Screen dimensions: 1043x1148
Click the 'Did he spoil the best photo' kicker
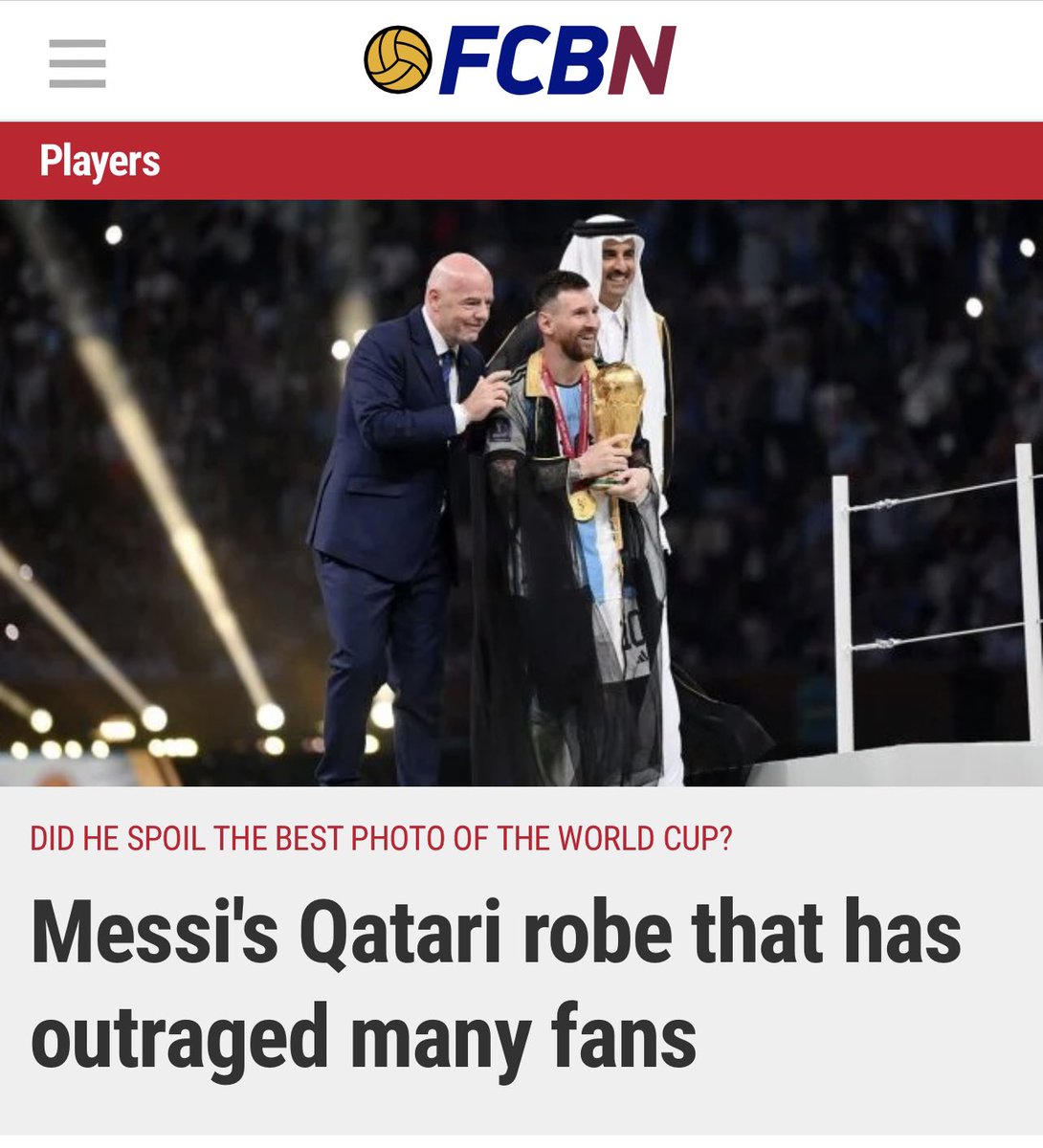(x=381, y=838)
